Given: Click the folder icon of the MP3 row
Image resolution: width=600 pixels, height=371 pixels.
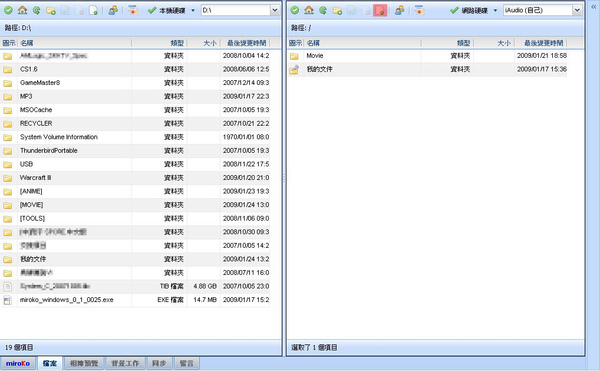Looking at the screenshot, I should pyautogui.click(x=8, y=97).
